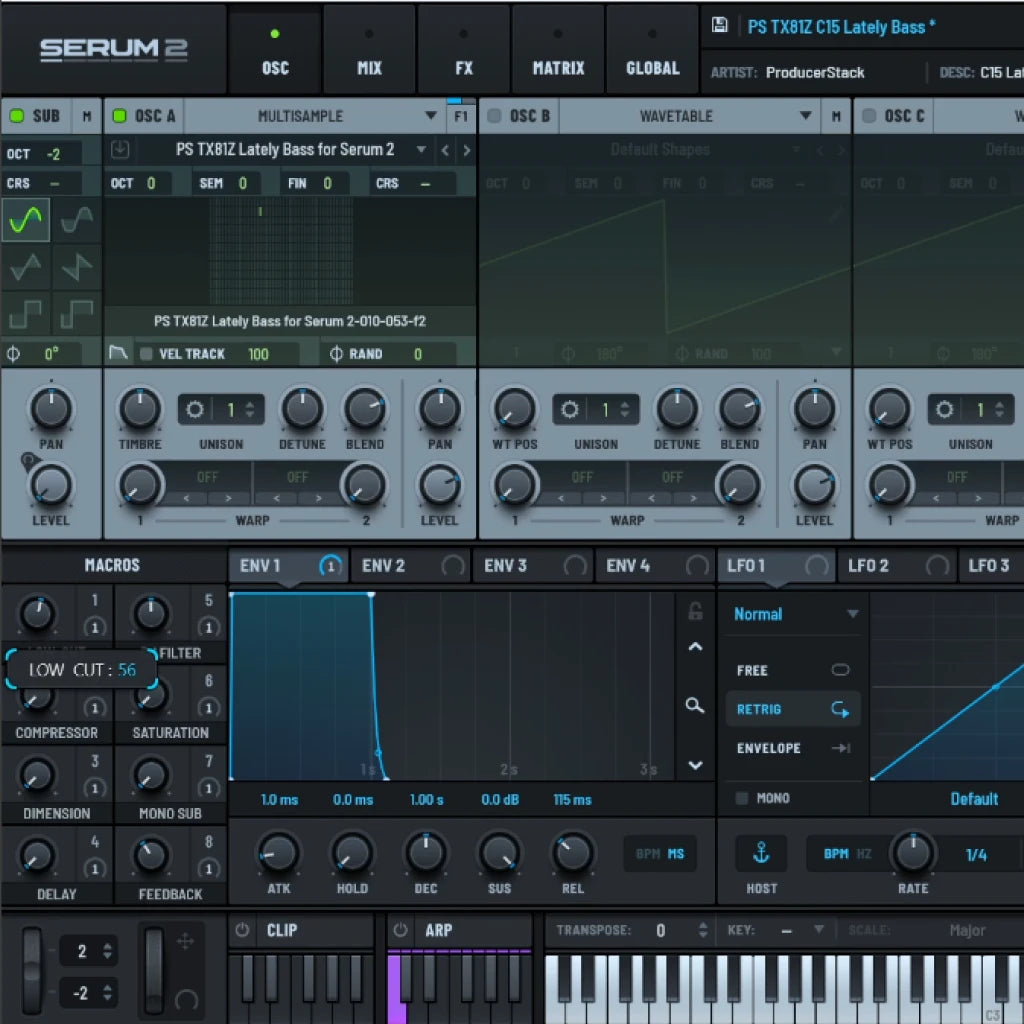Click the save preset floppy disk icon
Viewport: 1024px width, 1024px height.
pos(719,26)
